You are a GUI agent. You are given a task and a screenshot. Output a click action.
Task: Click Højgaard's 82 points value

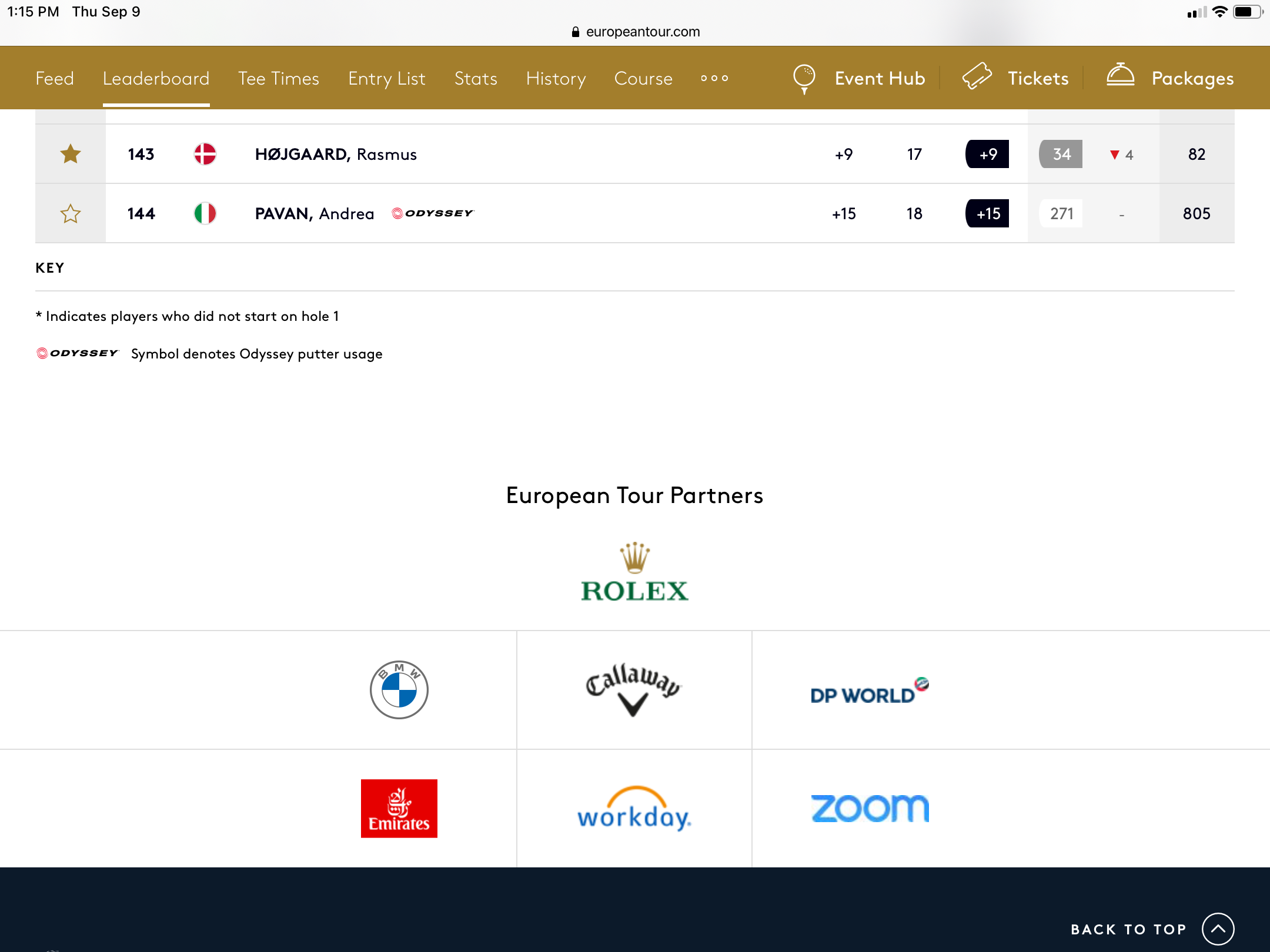[1197, 154]
